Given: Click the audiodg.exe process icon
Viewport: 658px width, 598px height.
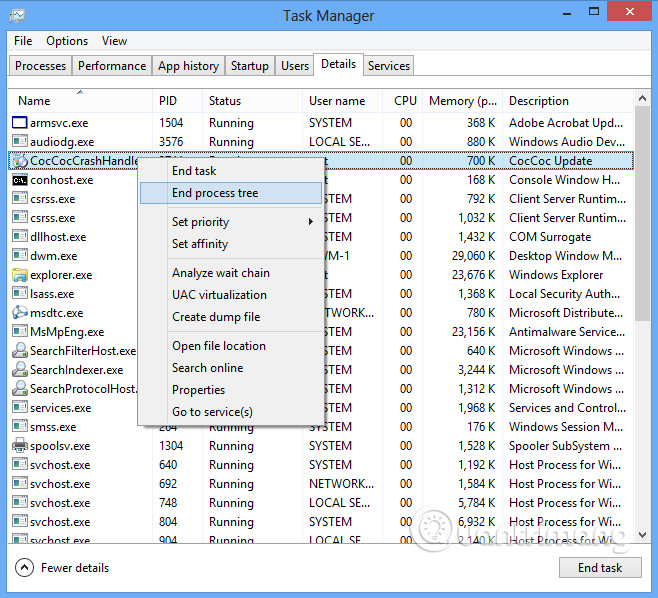Looking at the screenshot, I should [19, 141].
